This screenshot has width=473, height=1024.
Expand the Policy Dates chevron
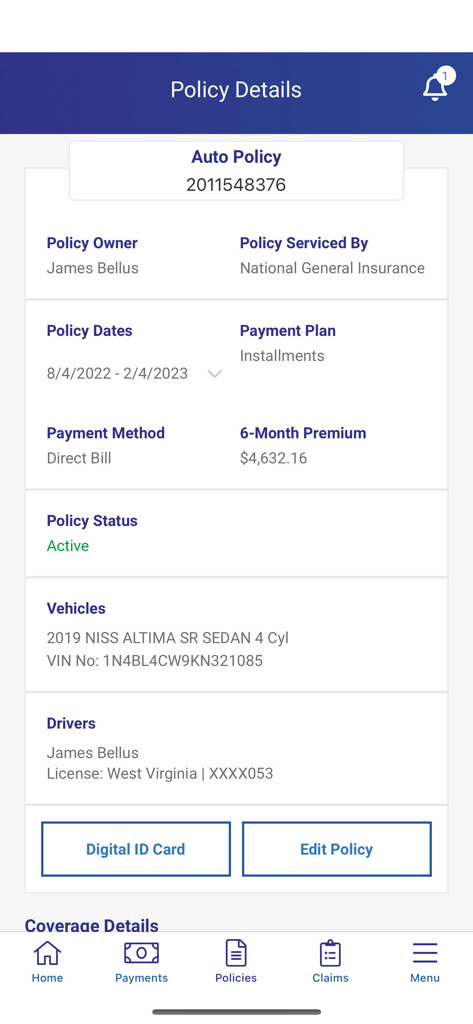pos(214,374)
